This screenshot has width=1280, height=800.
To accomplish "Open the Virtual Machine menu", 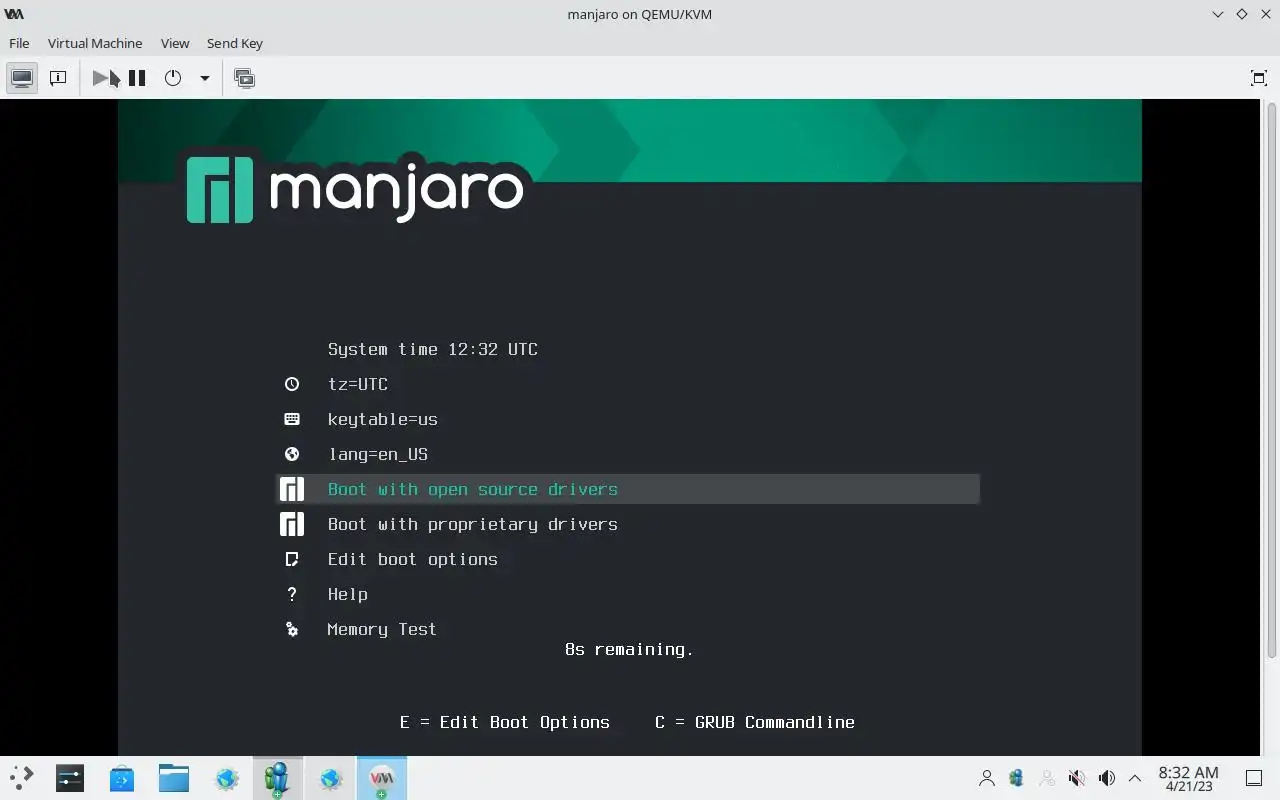I will [95, 43].
